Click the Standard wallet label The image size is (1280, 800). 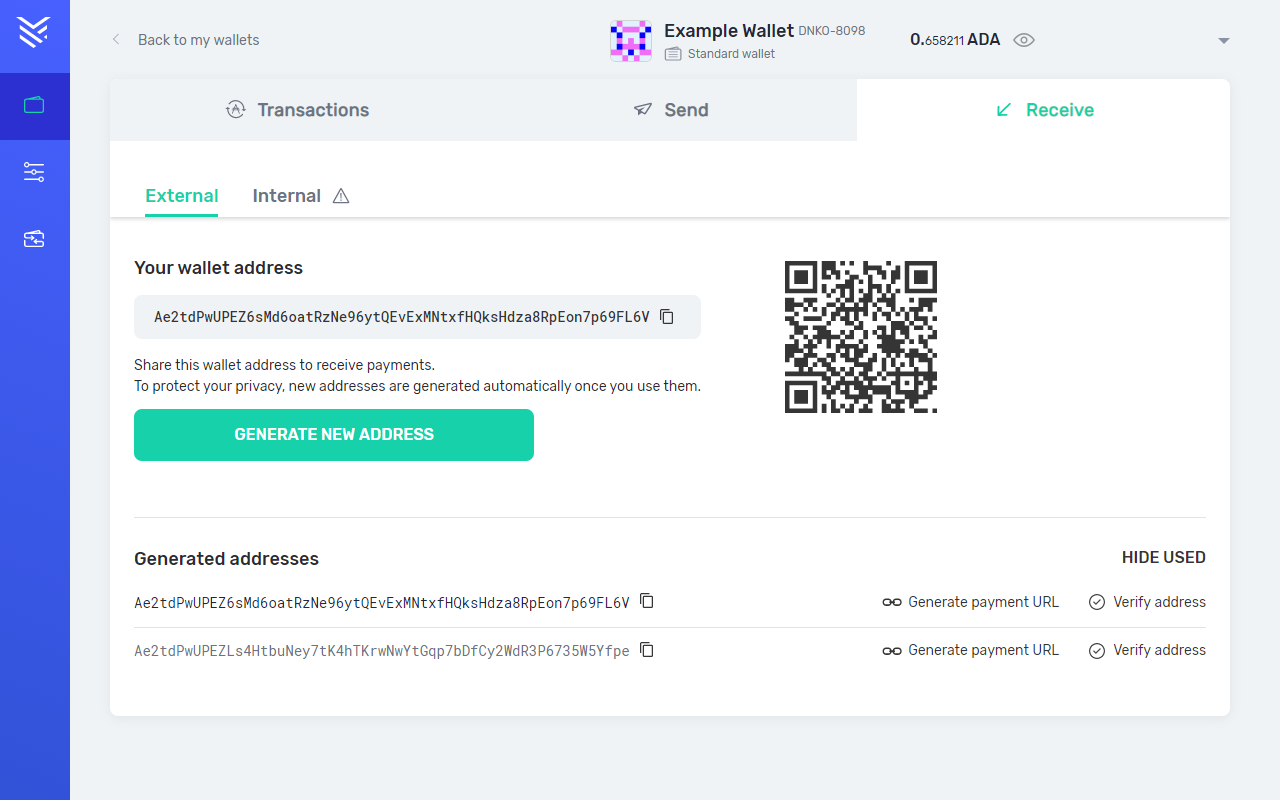(731, 54)
